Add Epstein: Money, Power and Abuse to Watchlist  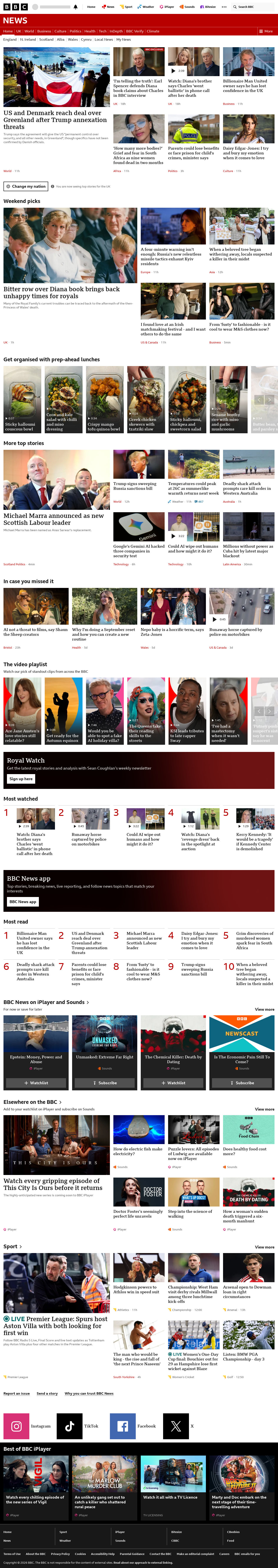tap(36, 1083)
